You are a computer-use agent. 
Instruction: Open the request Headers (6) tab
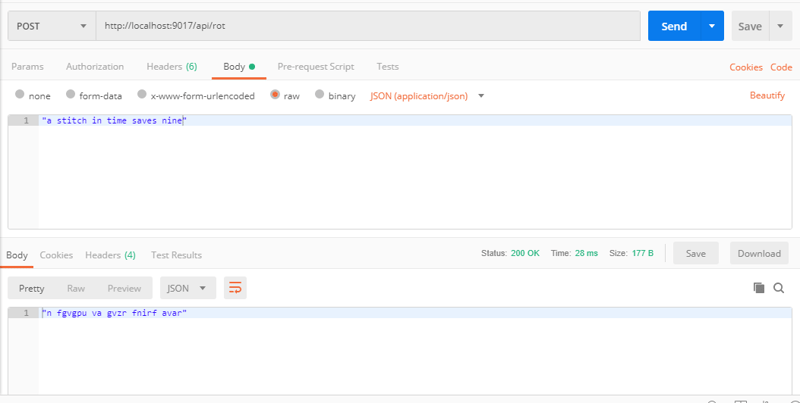point(172,66)
